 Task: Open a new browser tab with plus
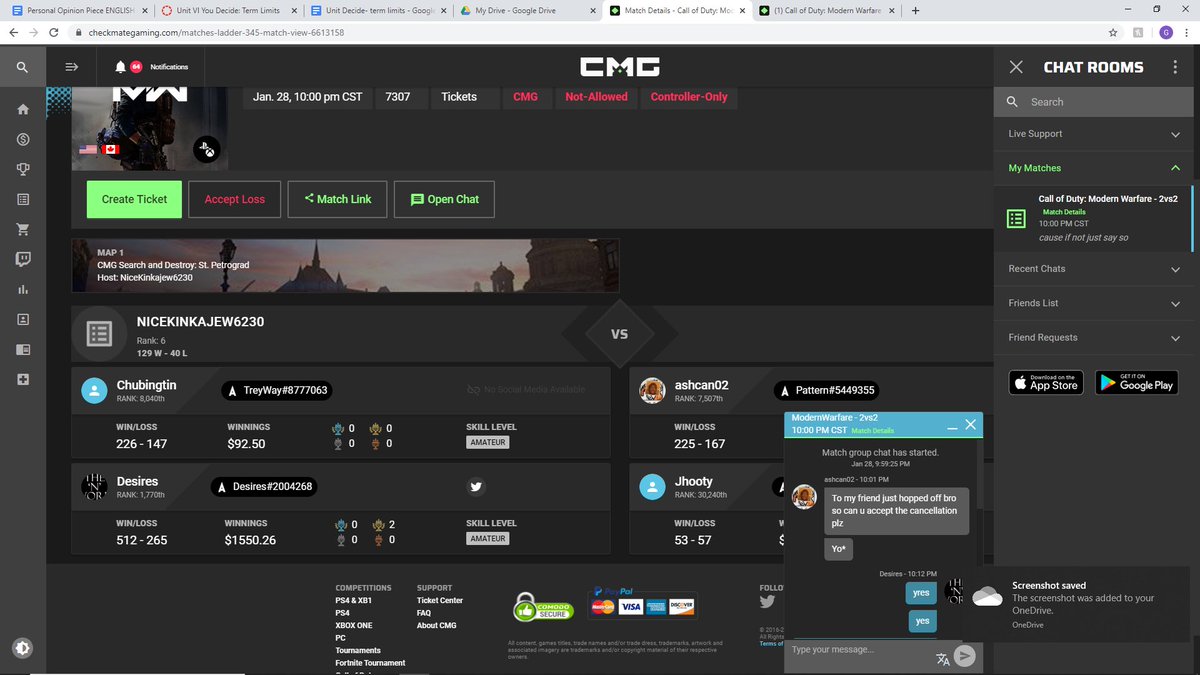click(916, 10)
